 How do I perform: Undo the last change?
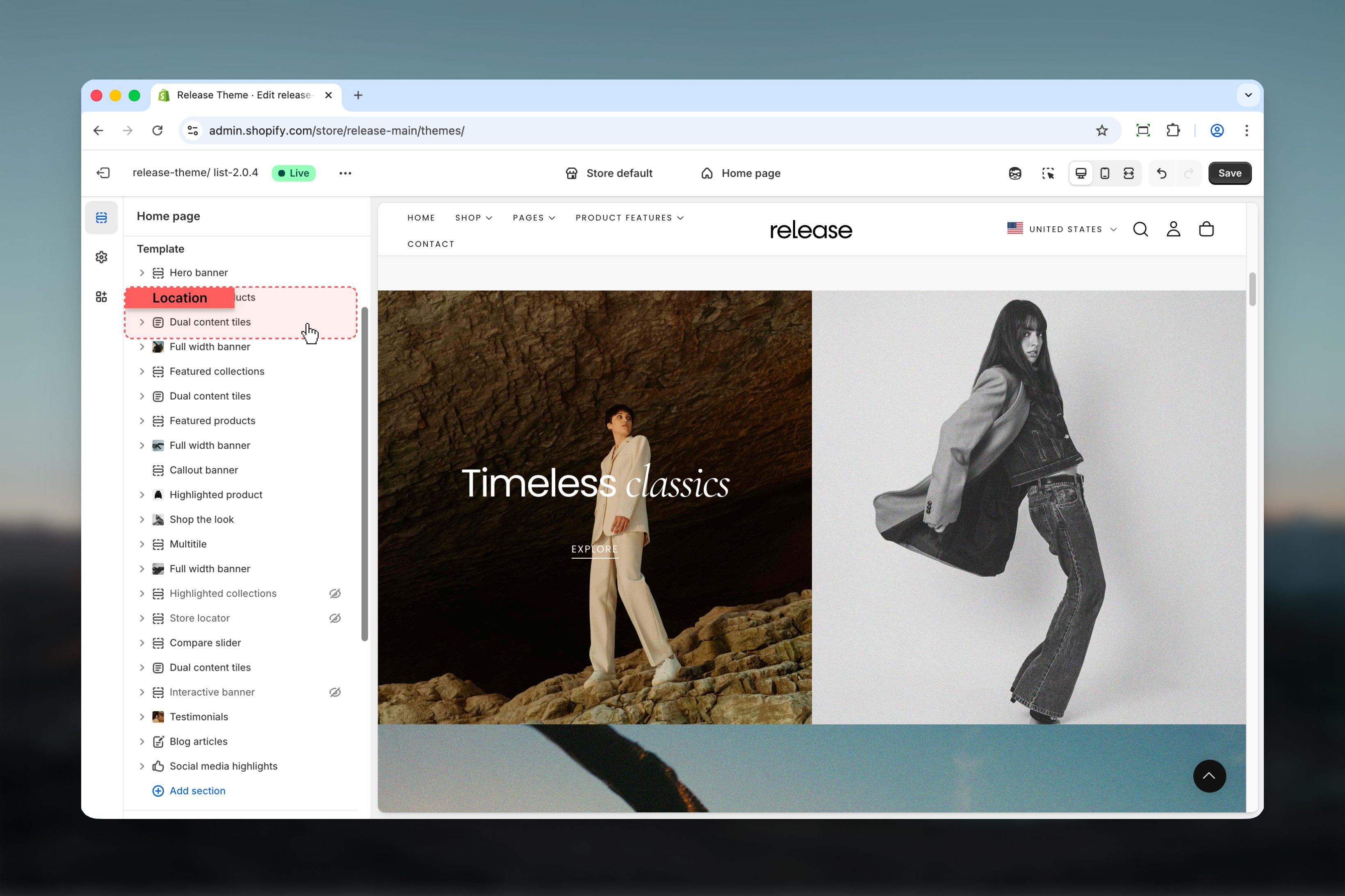tap(1162, 173)
